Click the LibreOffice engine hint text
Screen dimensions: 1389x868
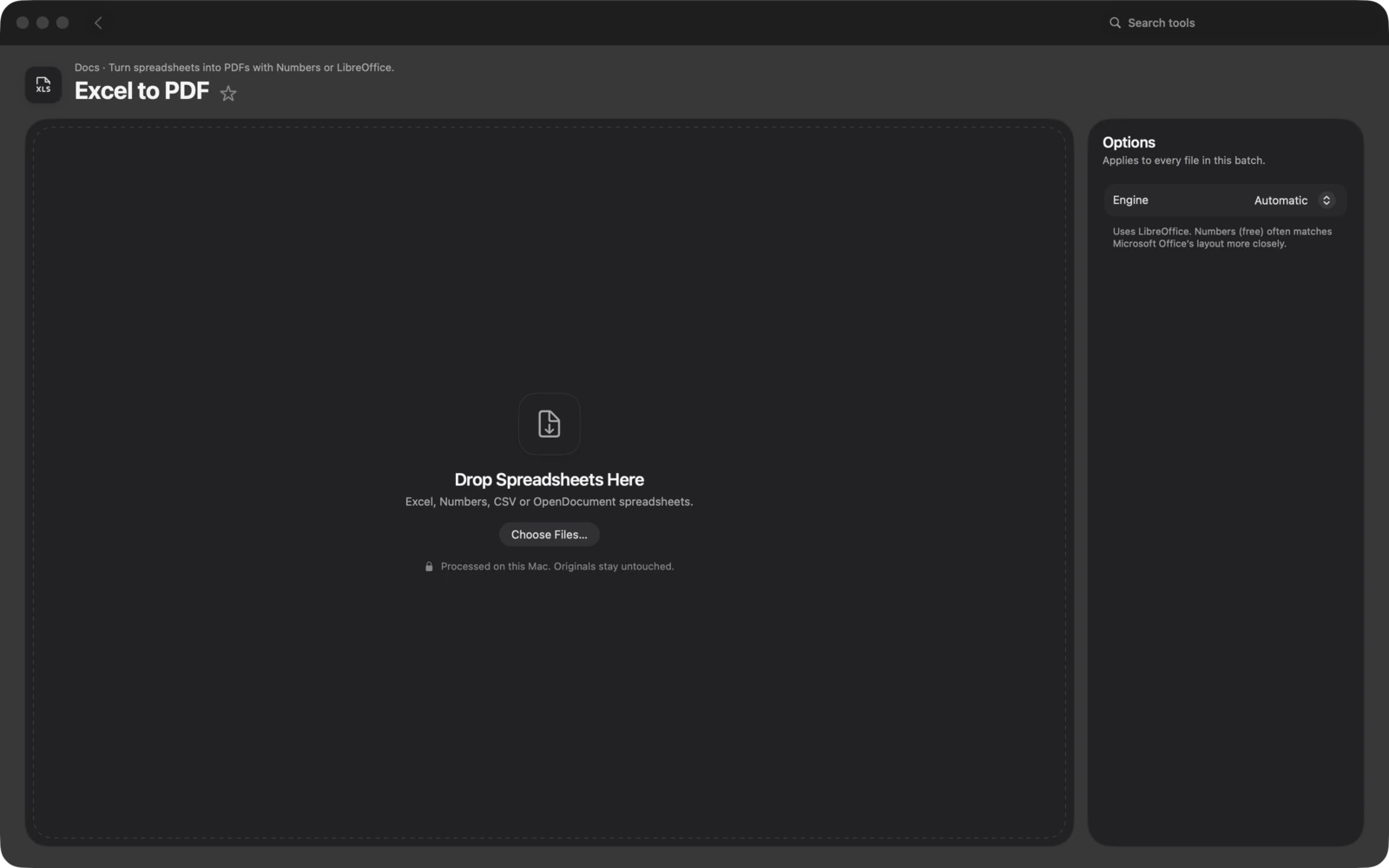1222,238
